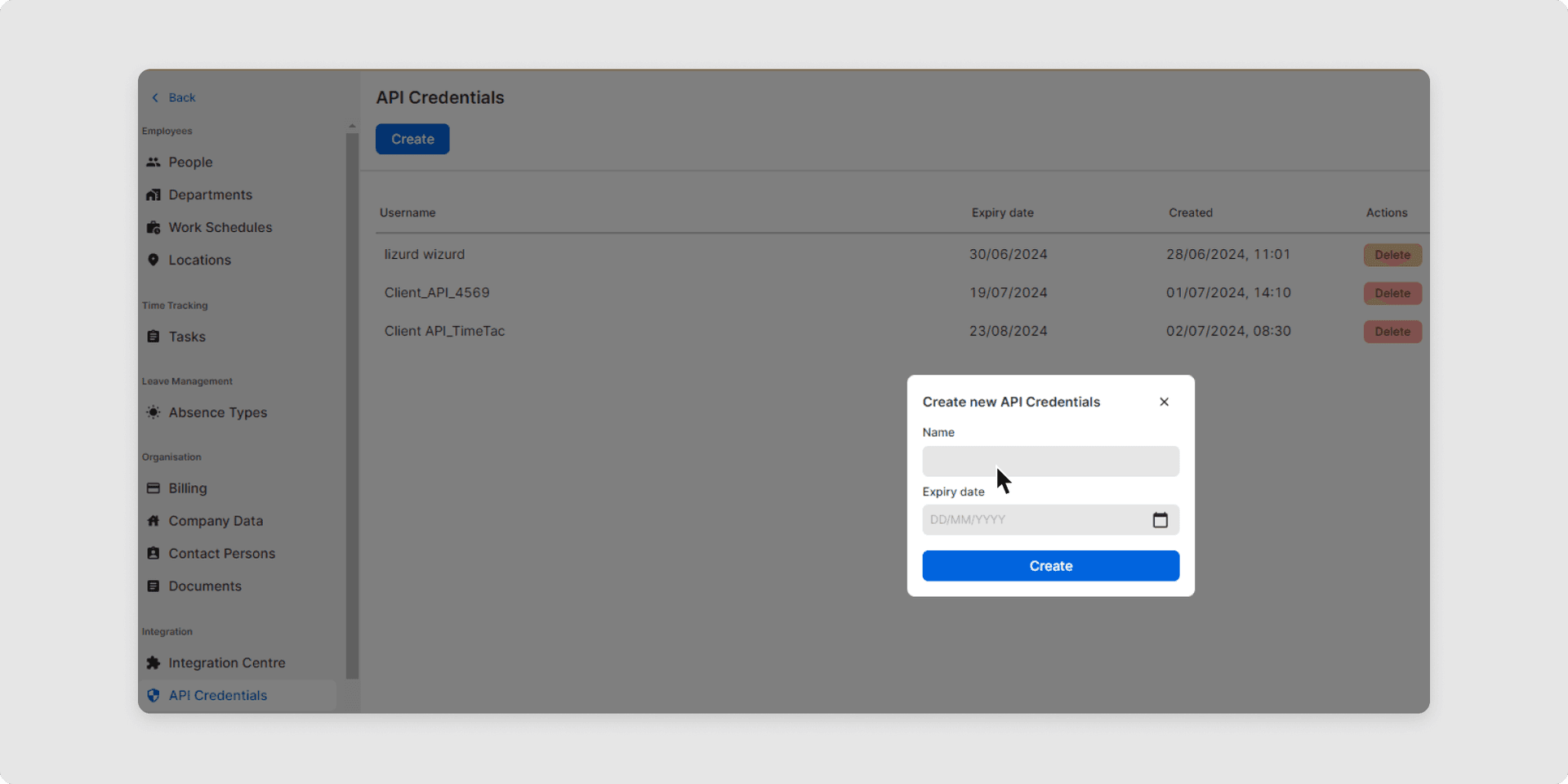
Task: Click inside the Name input field
Action: point(1050,461)
